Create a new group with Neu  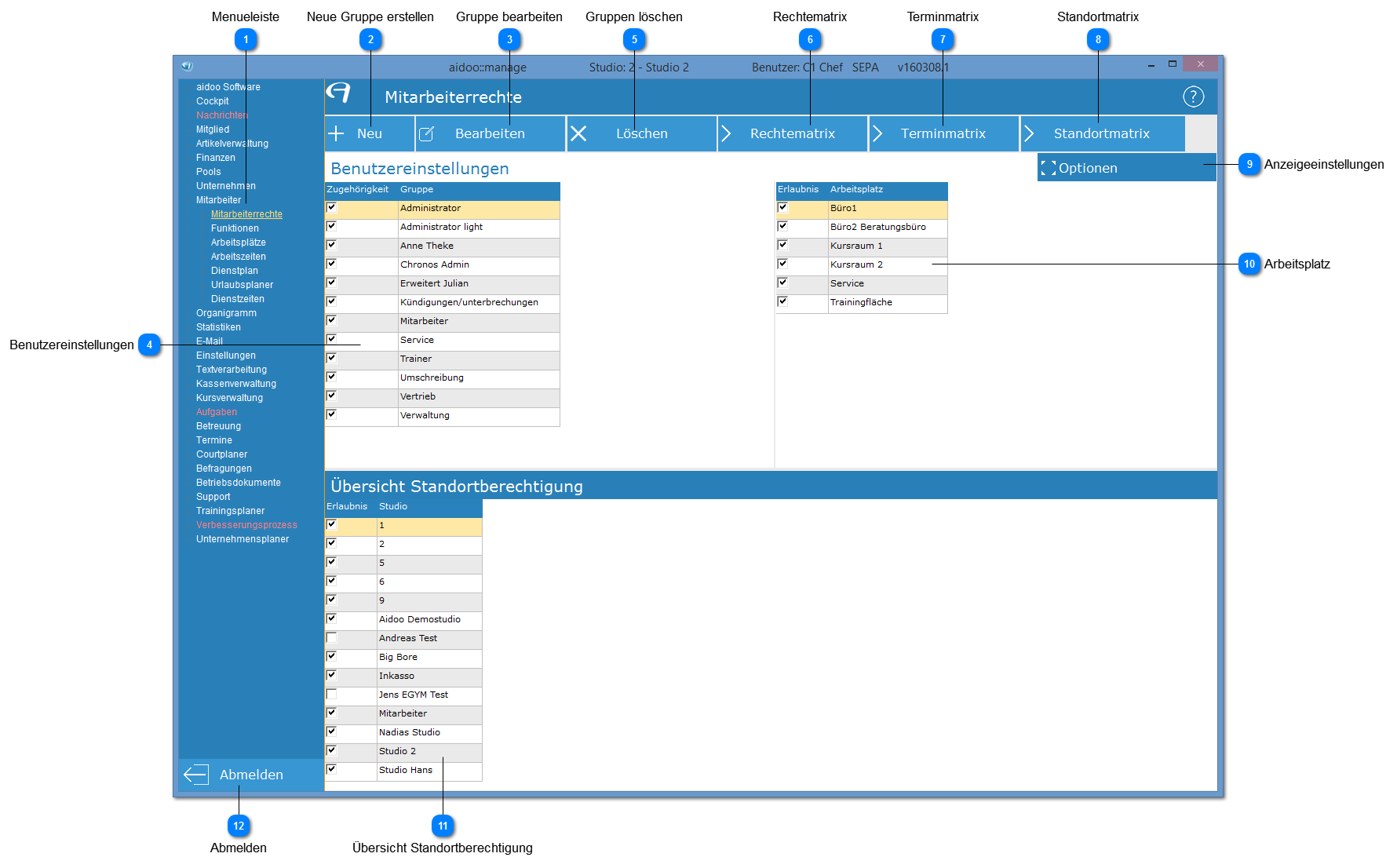370,133
